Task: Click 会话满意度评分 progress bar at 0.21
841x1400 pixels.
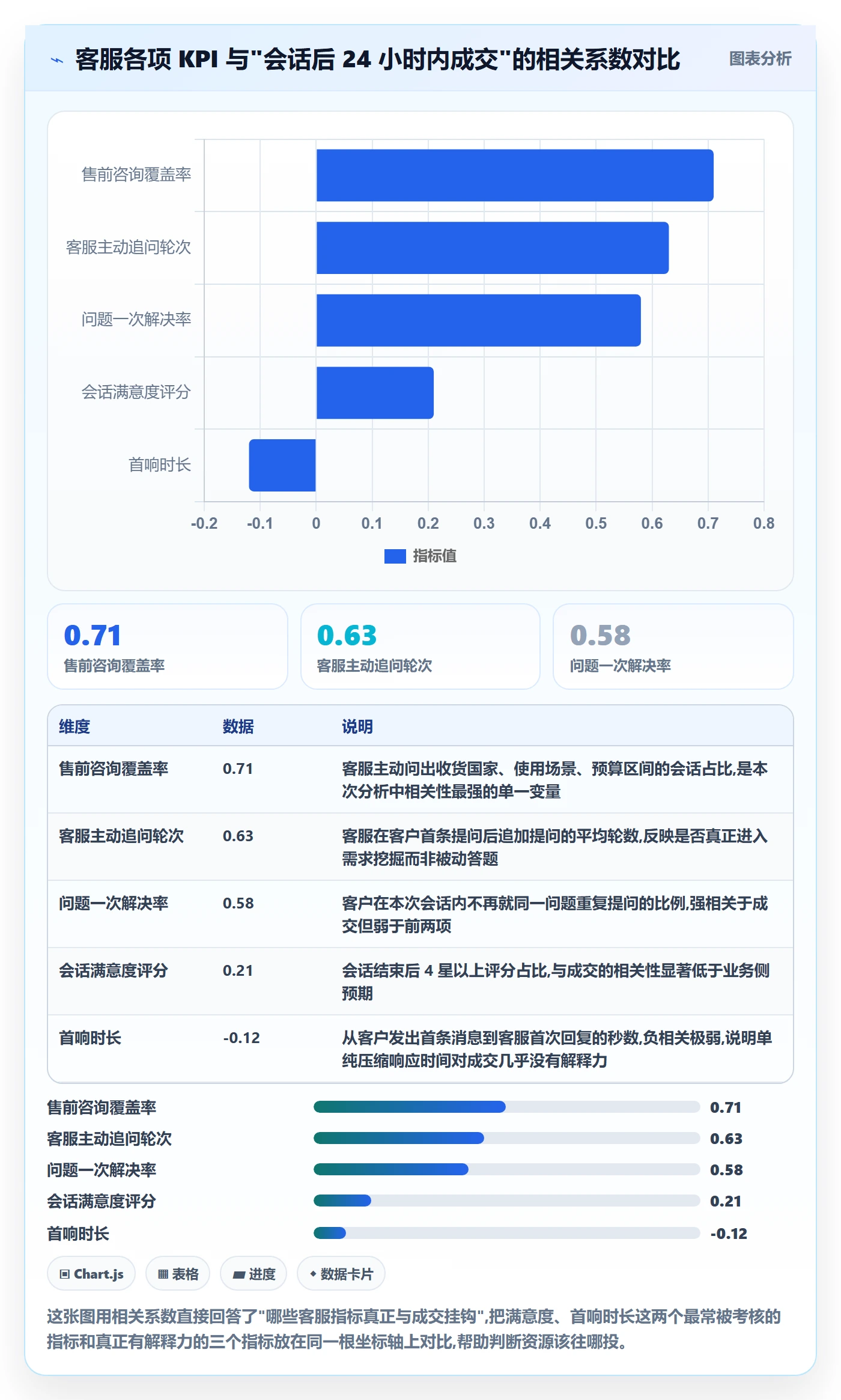Action: pyautogui.click(x=506, y=1201)
